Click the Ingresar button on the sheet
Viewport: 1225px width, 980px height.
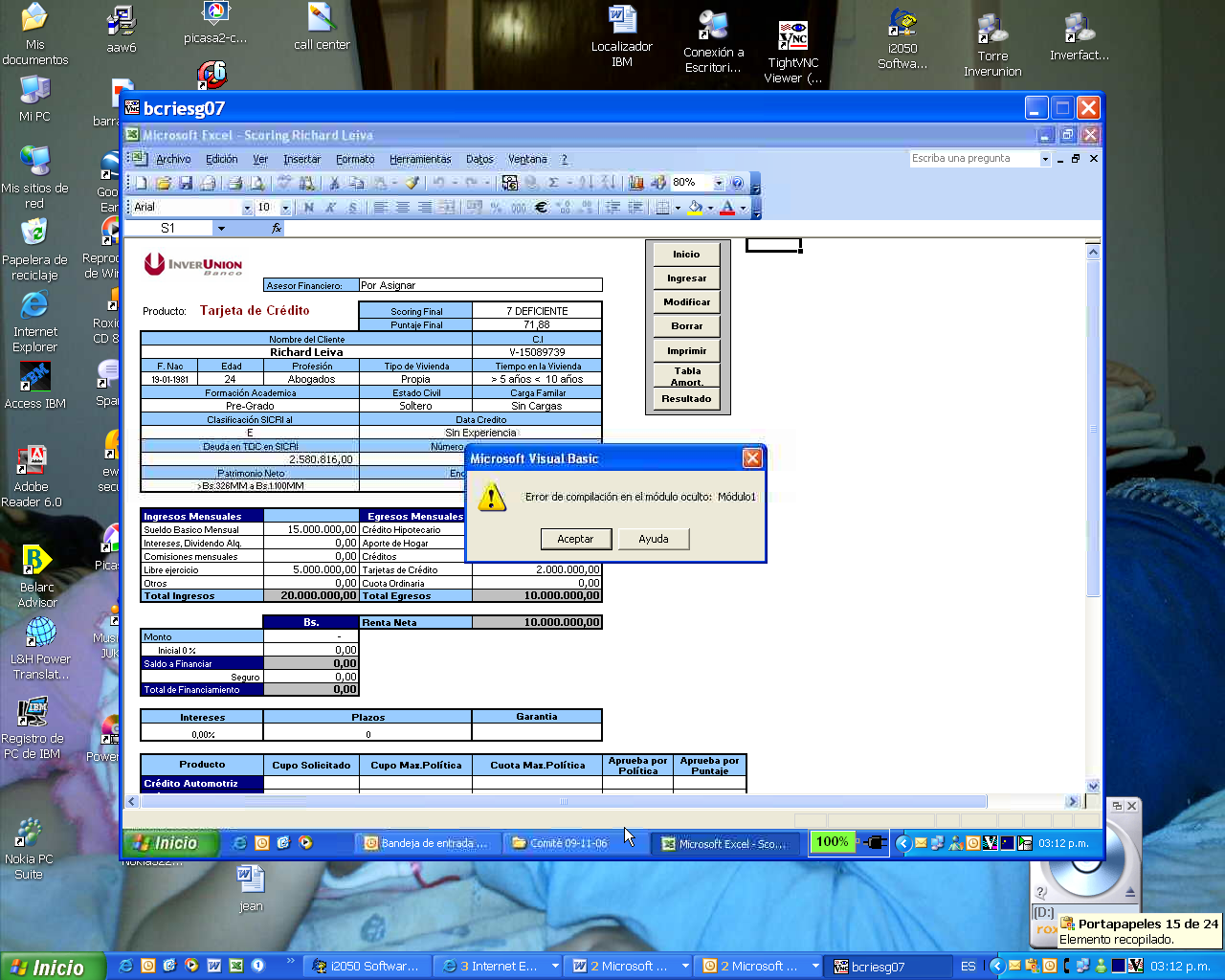686,278
